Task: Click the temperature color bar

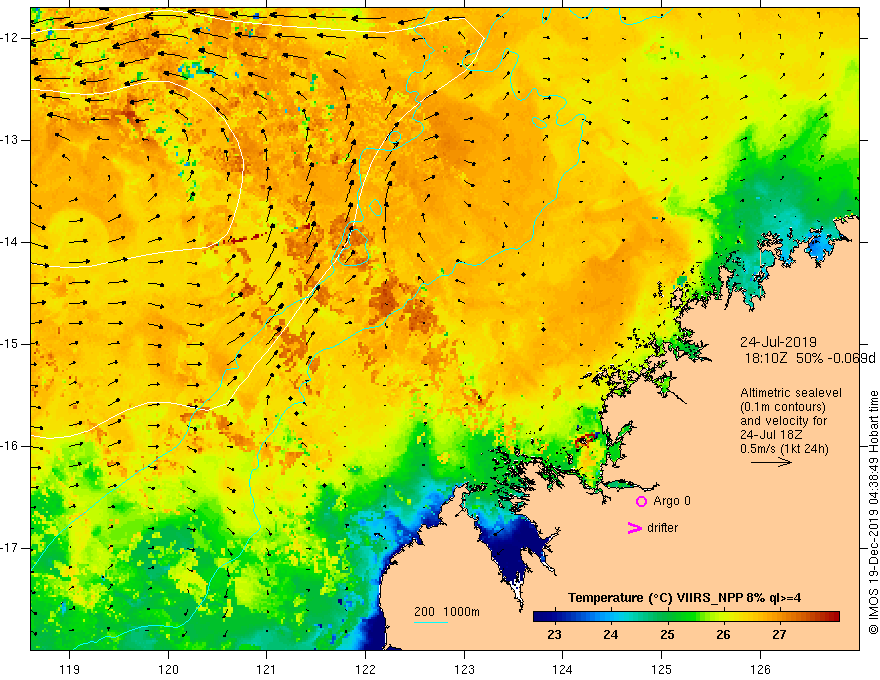Action: pyautogui.click(x=686, y=617)
